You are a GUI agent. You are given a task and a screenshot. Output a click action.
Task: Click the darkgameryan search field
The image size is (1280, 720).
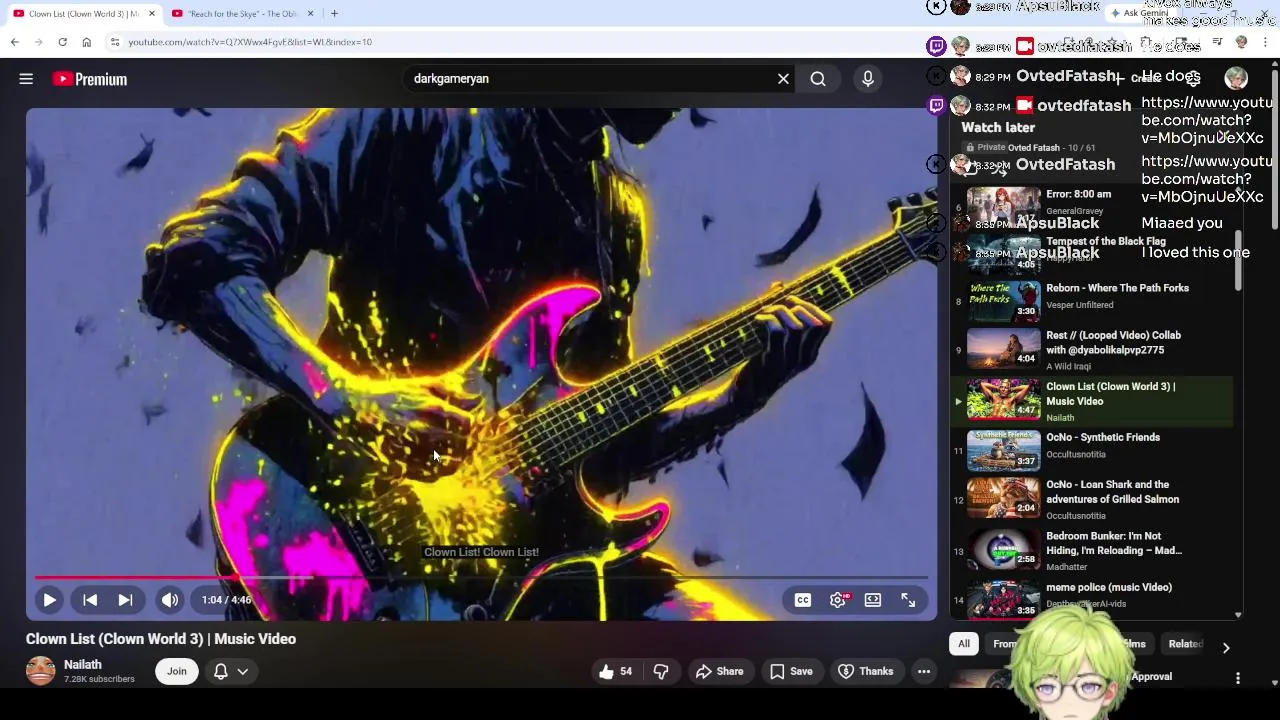coord(590,79)
